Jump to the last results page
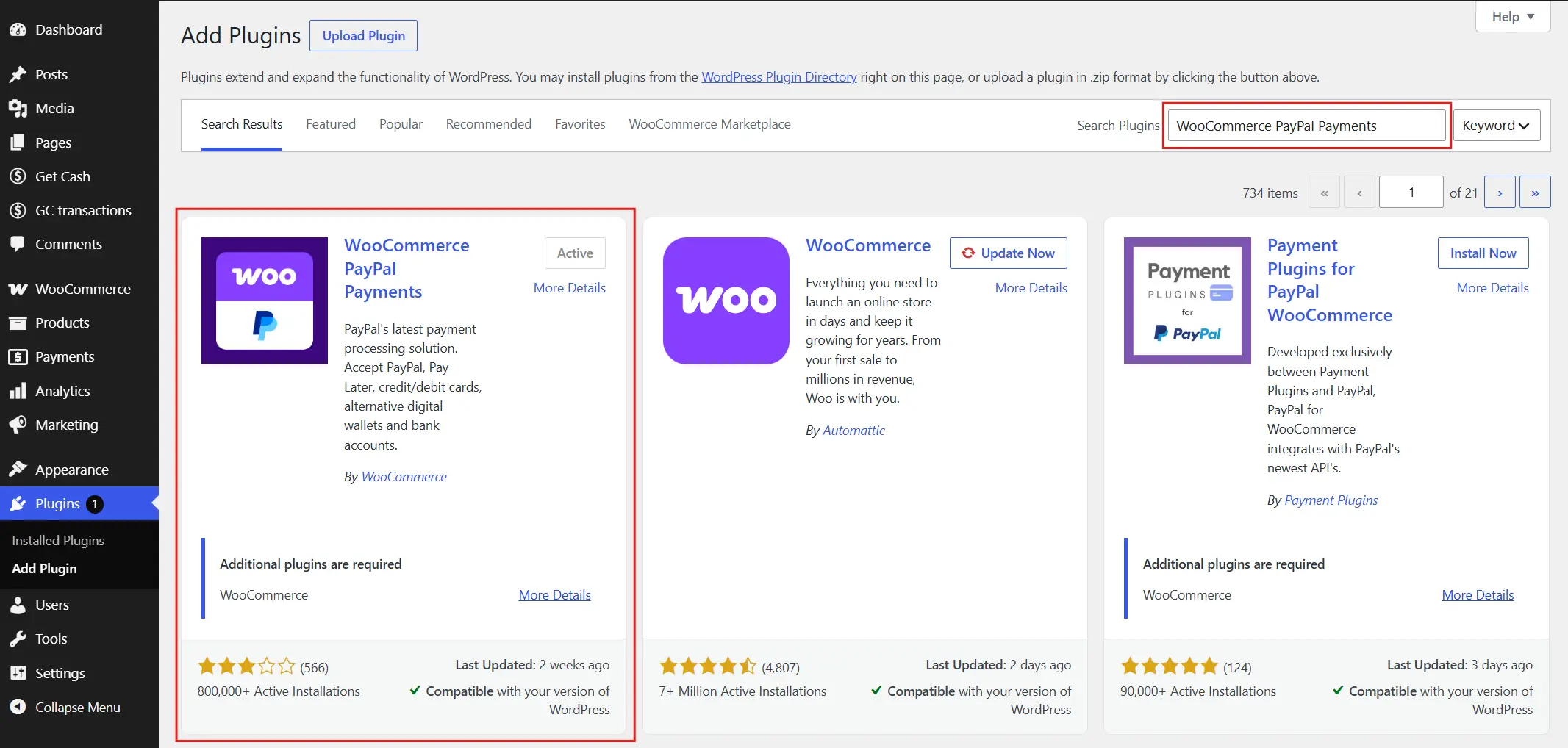Image resolution: width=1568 pixels, height=748 pixels. click(1535, 193)
